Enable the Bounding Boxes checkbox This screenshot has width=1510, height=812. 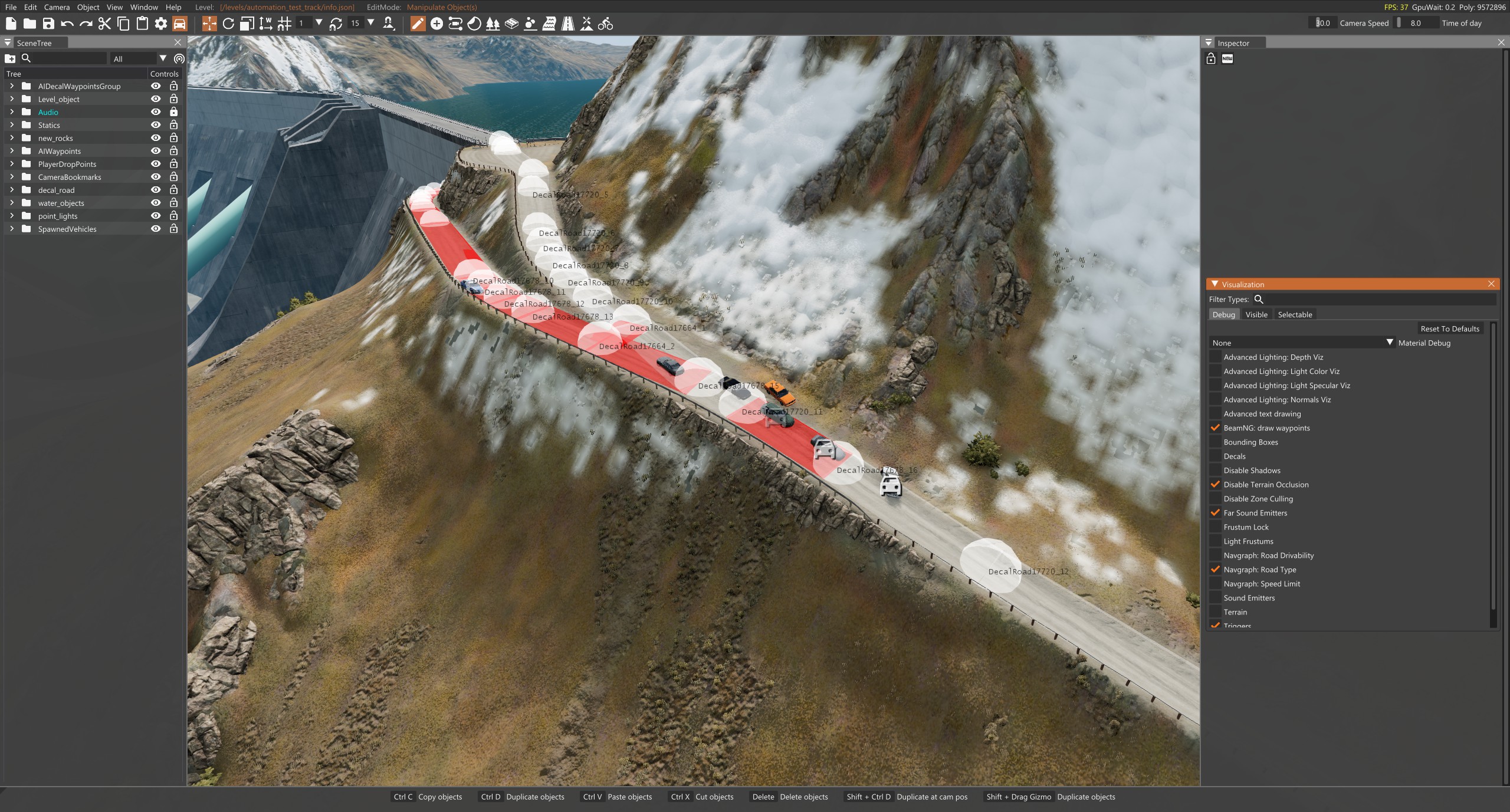[1215, 442]
